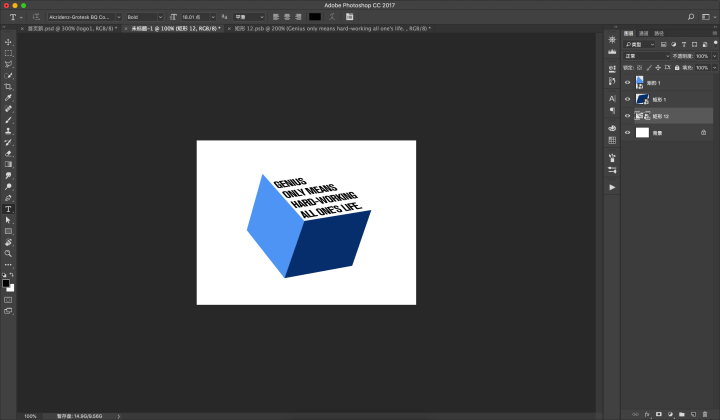Open the Character panel icon in the dock
The height and width of the screenshot is (420, 720).
pos(611,99)
